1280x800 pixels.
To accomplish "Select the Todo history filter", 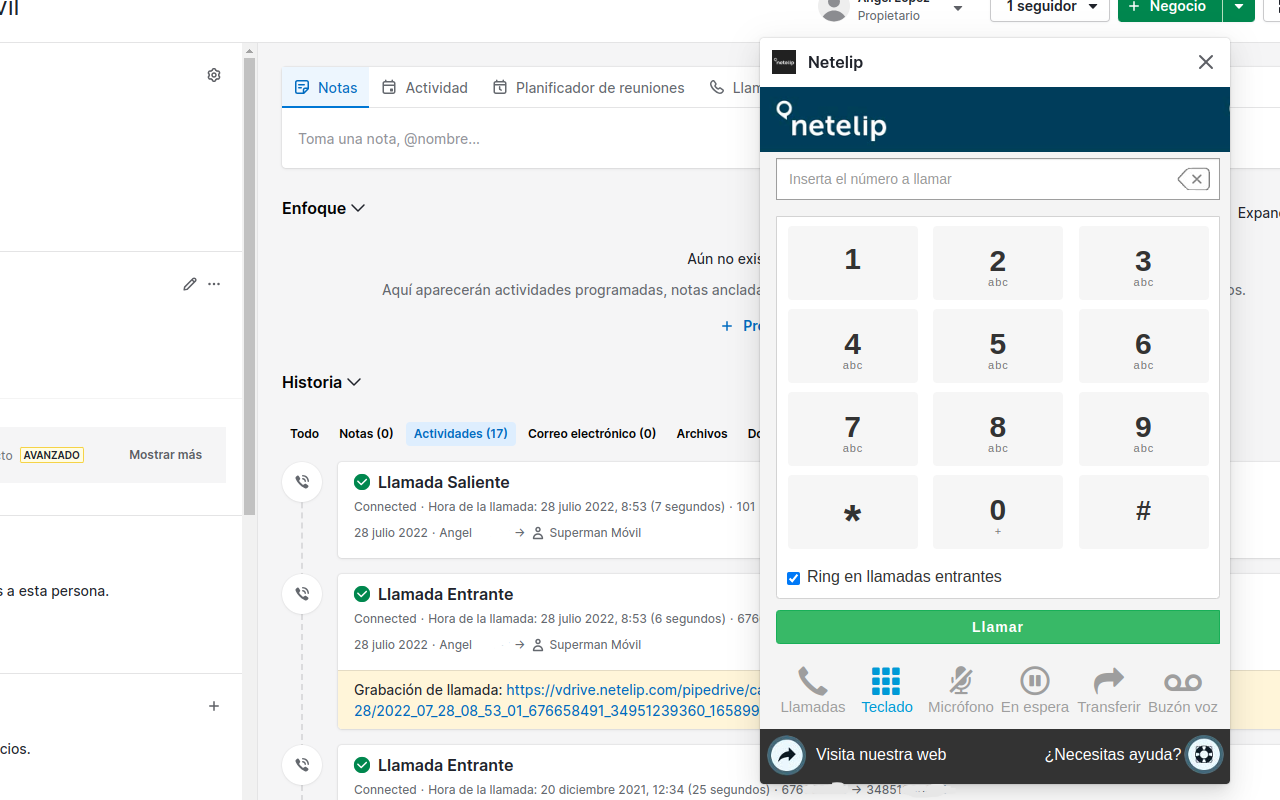I will click(305, 434).
